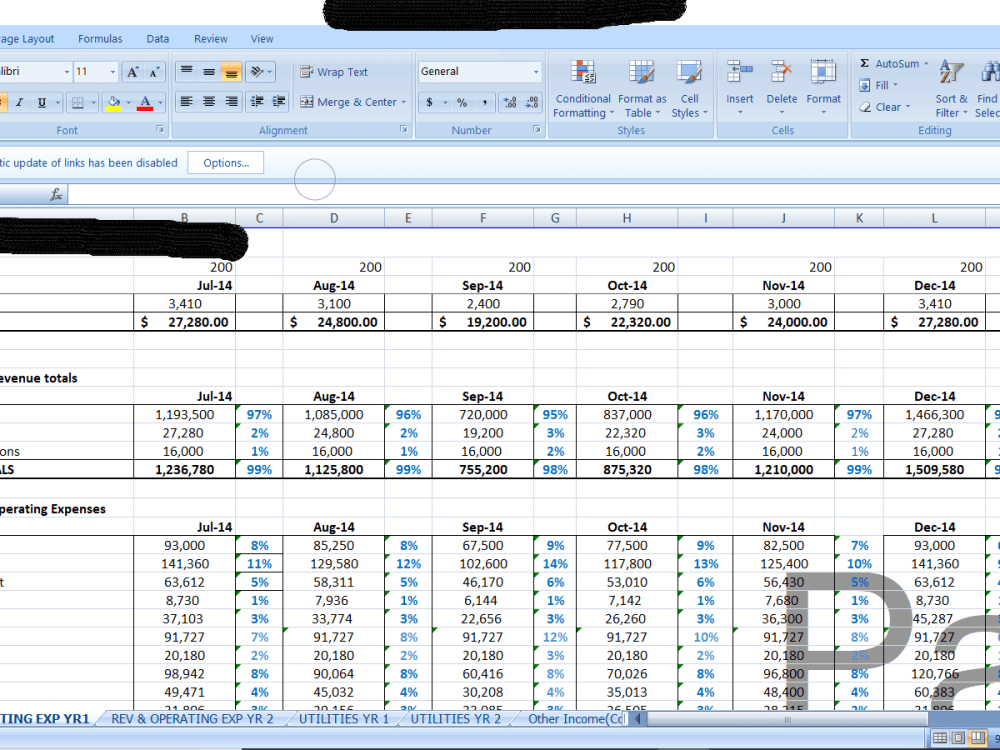Switch to Page Layout view in status bar

pos(958,738)
